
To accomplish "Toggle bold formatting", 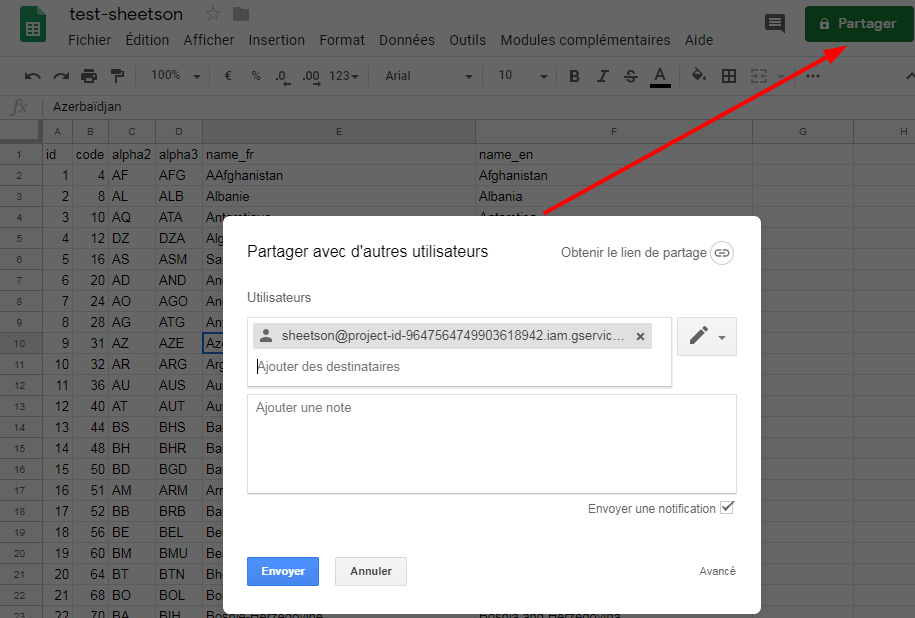I will click(x=574, y=76).
